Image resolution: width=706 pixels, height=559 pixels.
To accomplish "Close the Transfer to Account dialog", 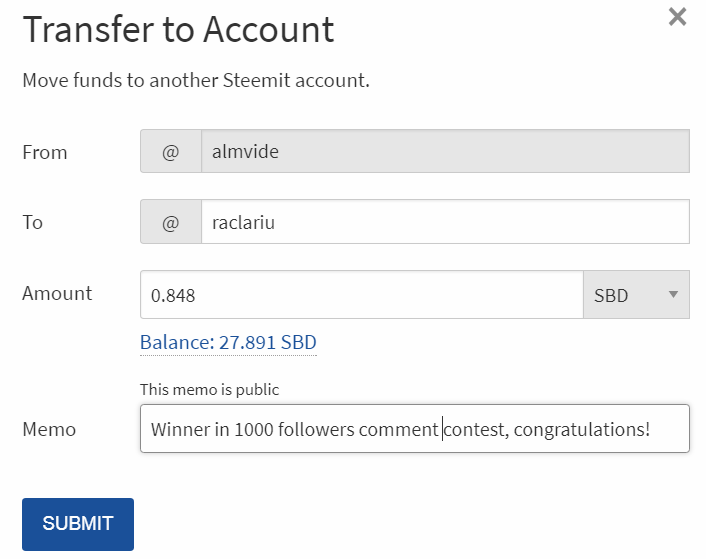I will [677, 17].
